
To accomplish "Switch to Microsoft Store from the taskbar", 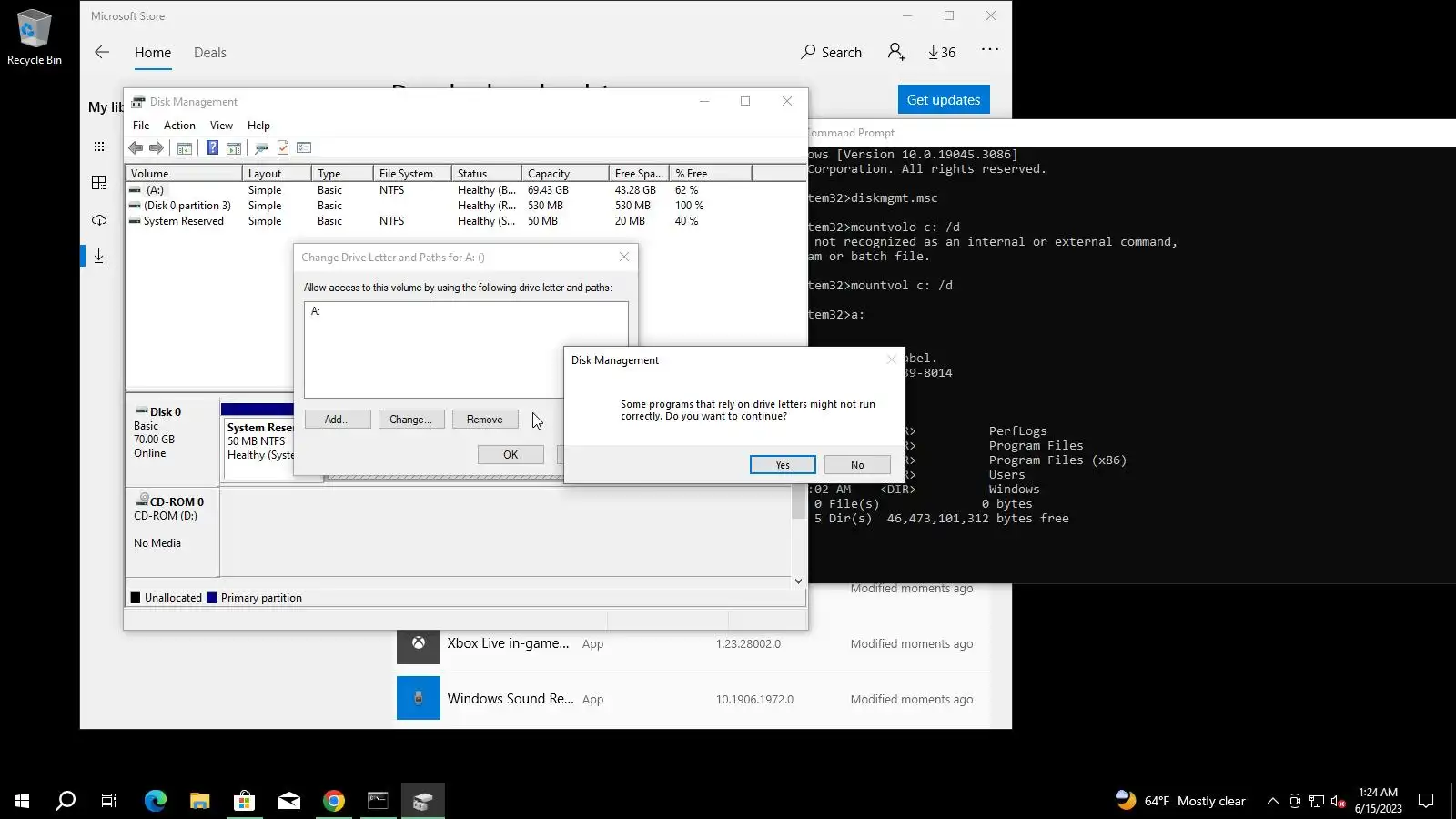I will (245, 801).
